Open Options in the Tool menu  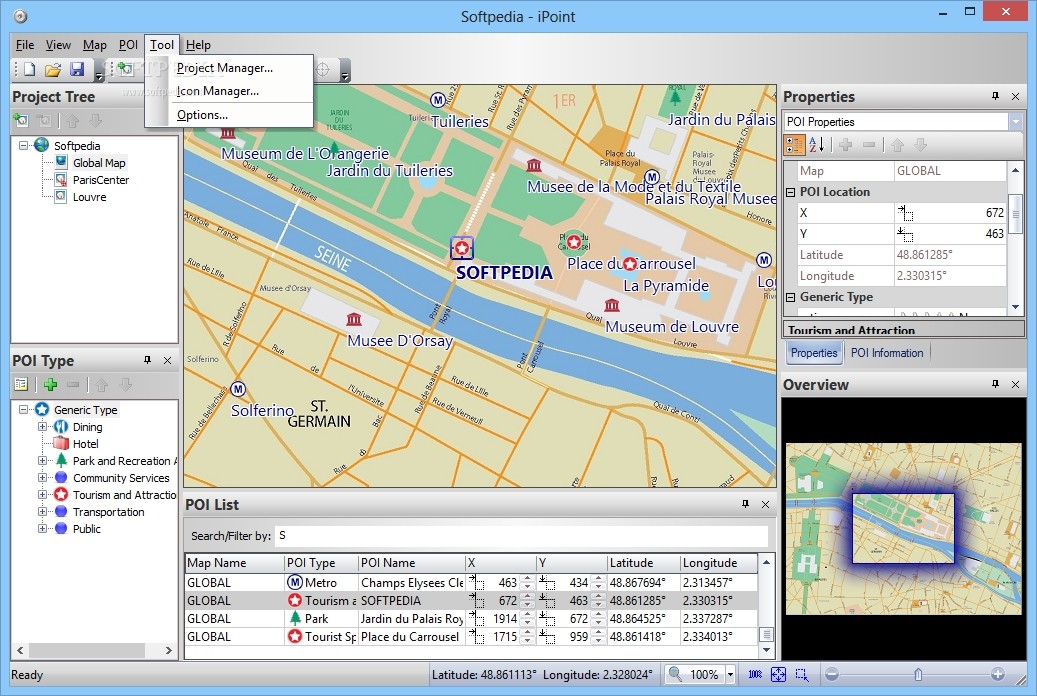tap(202, 115)
